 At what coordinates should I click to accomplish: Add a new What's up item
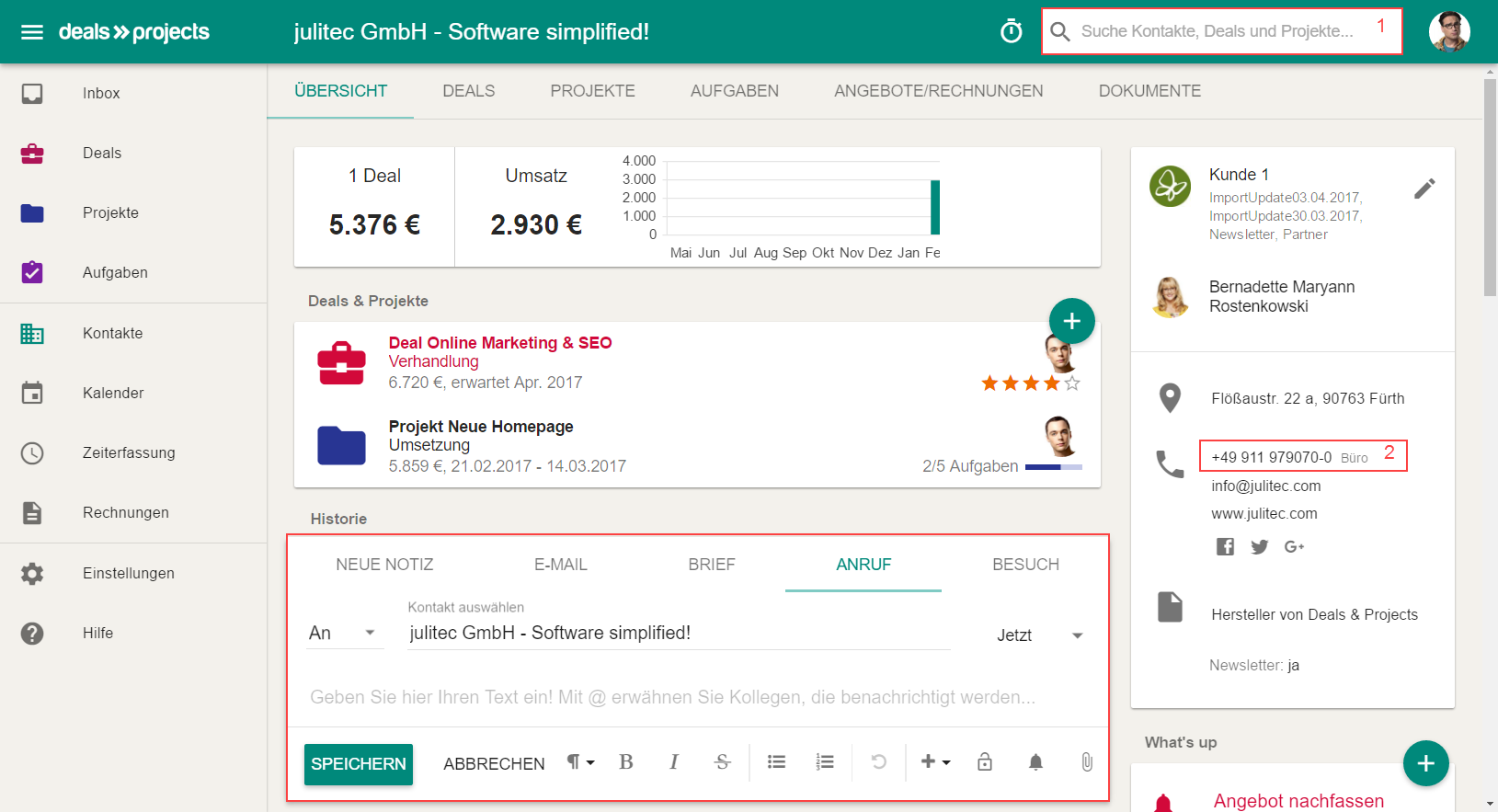point(1425,763)
